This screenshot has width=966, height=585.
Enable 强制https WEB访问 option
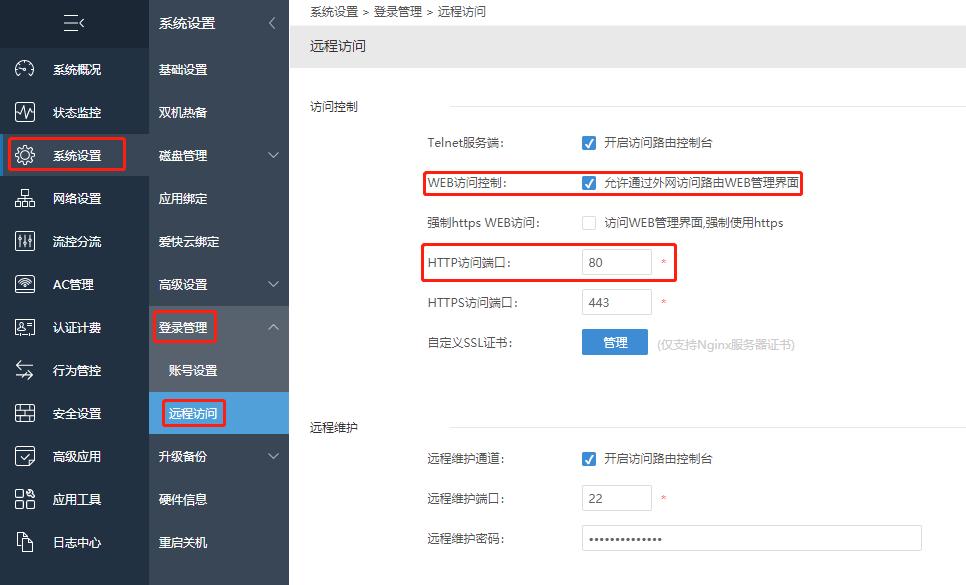[x=589, y=223]
